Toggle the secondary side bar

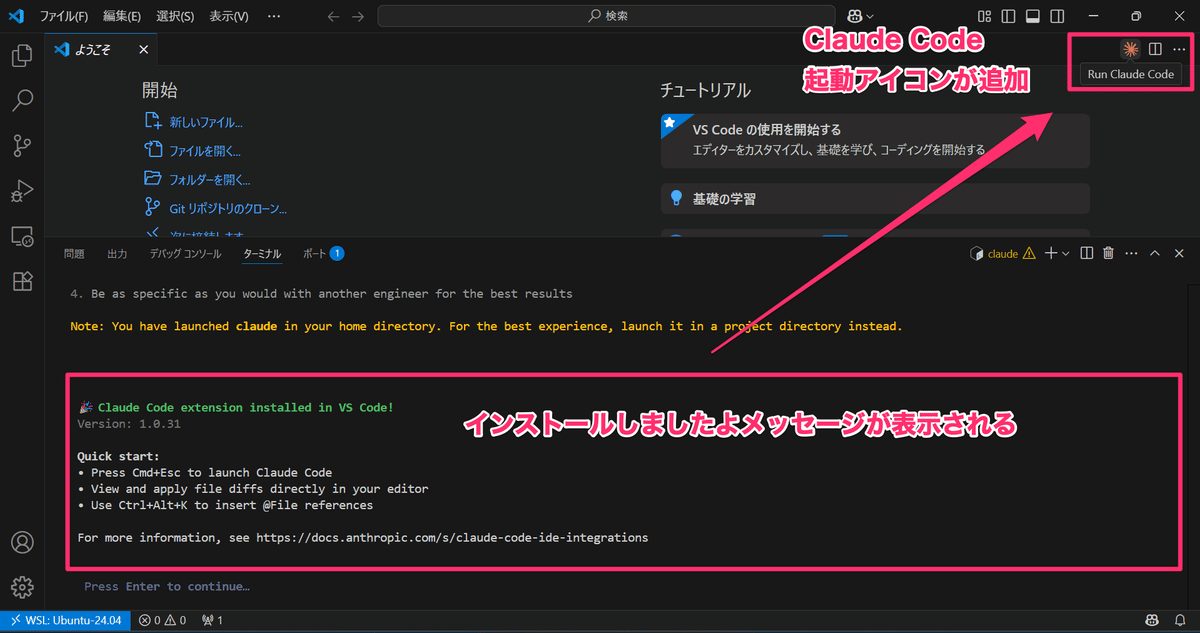(x=1056, y=16)
